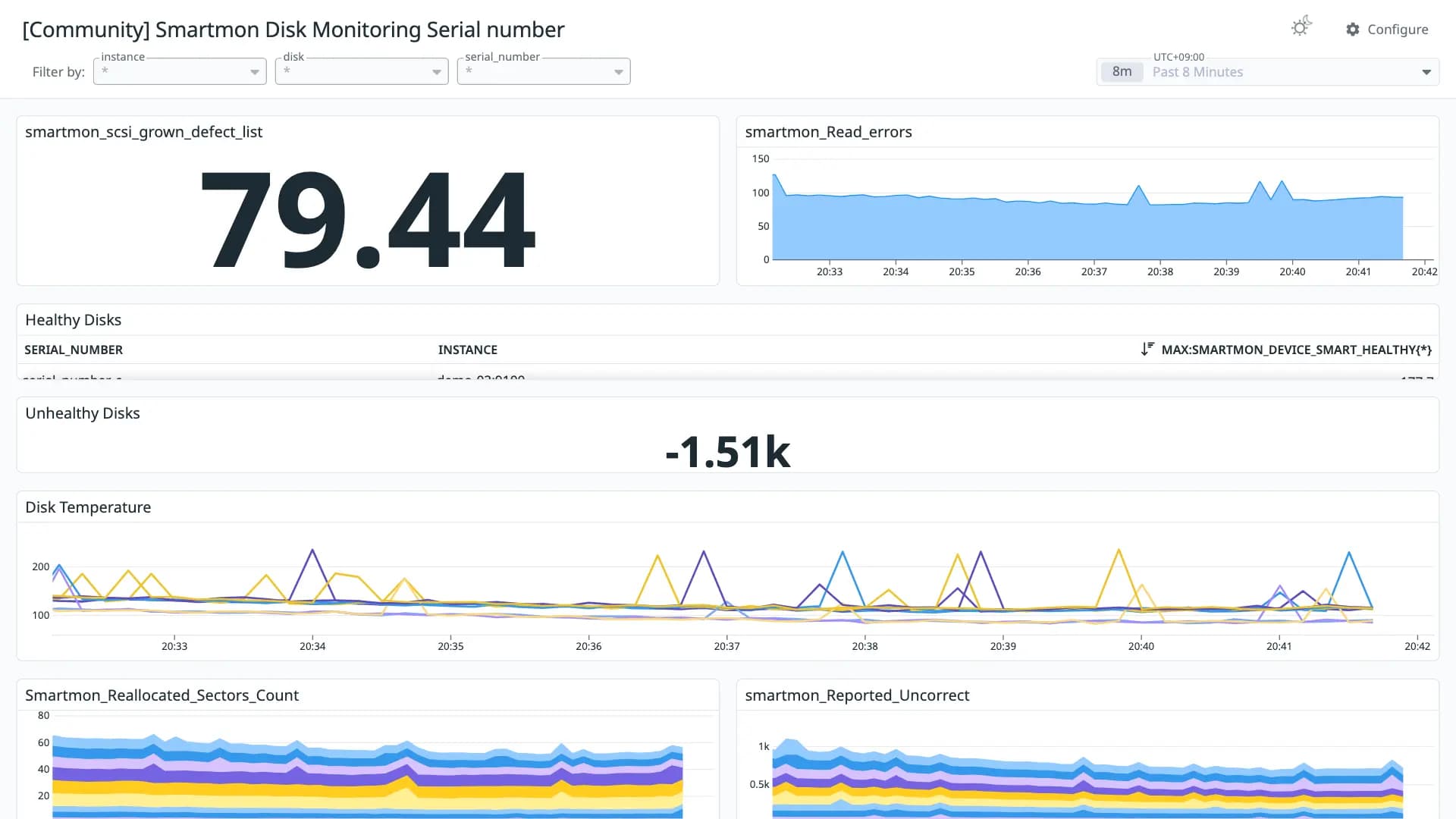Click the Configure gear icon
1456x819 pixels.
1353,30
